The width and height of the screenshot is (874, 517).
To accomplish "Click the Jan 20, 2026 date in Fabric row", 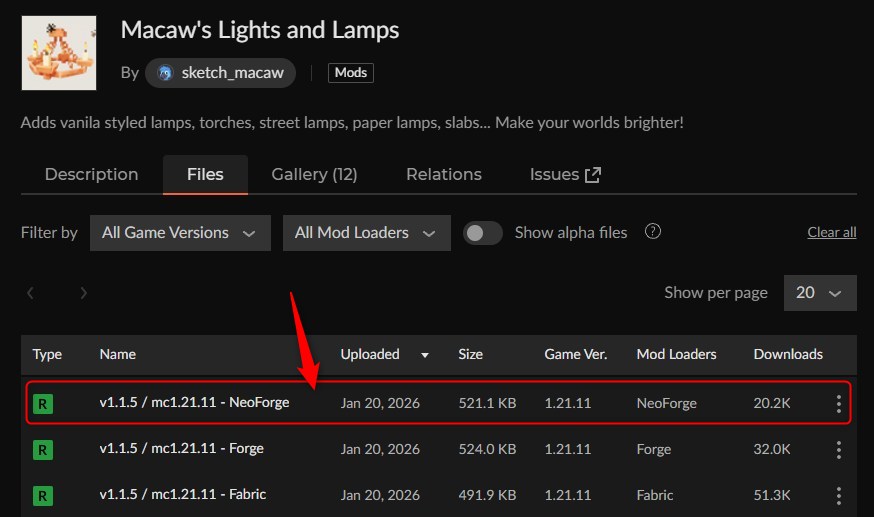I will coord(380,495).
